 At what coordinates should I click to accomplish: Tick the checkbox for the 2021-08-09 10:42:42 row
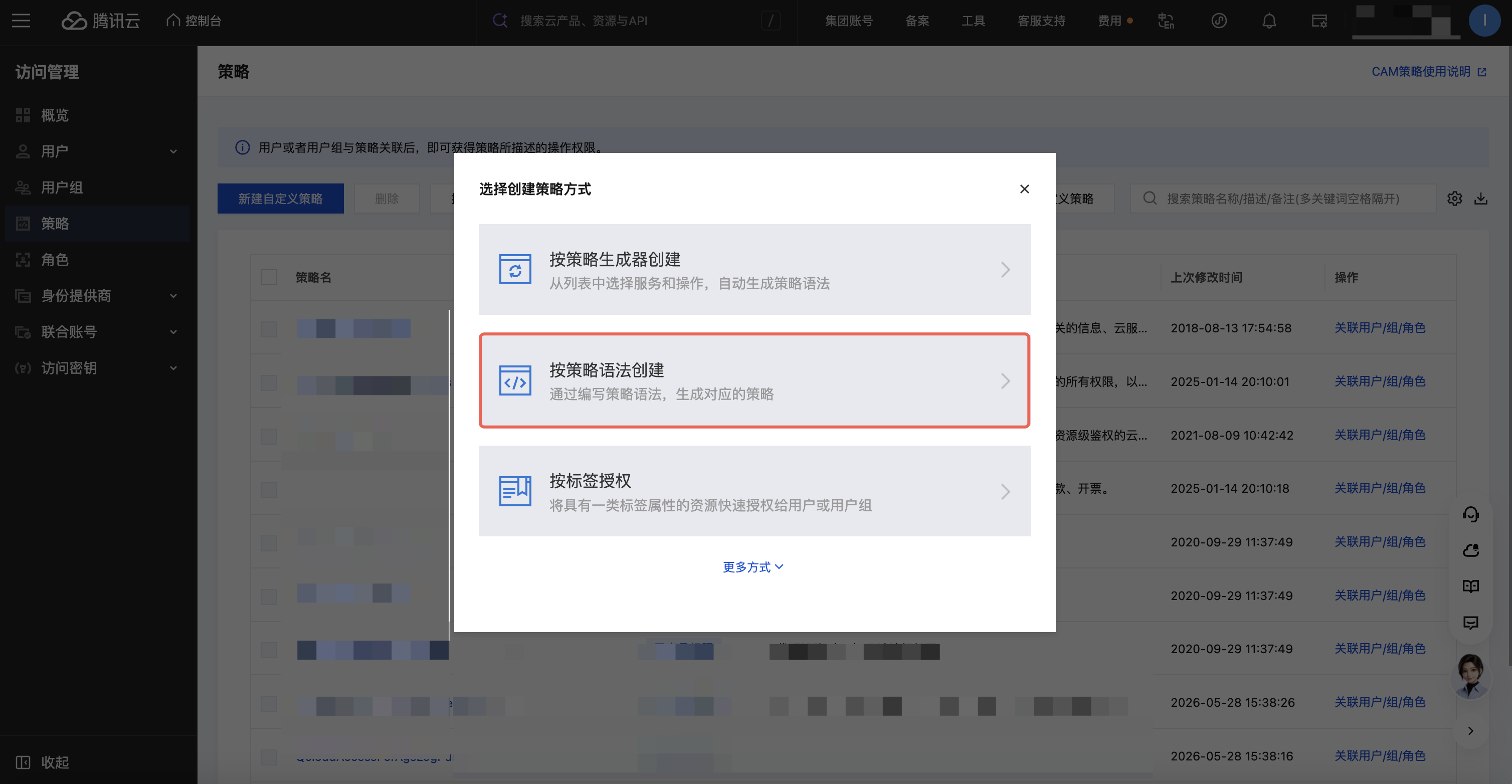point(269,436)
